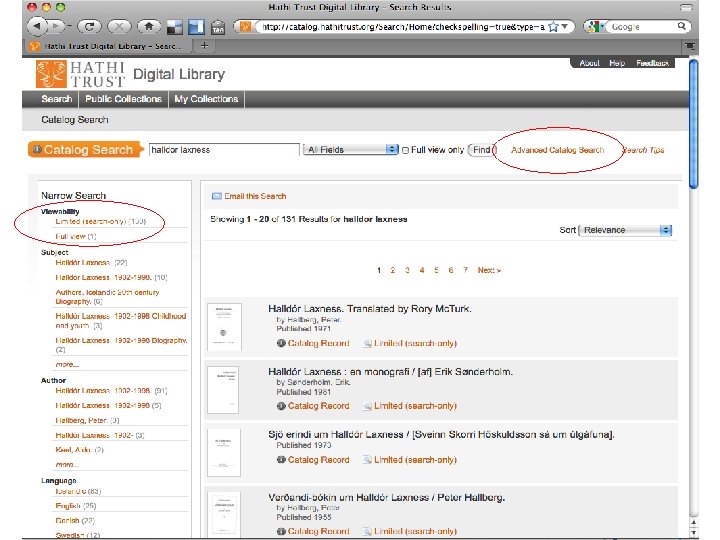Click the Find button
Screen dimensions: 720x540
481,150
